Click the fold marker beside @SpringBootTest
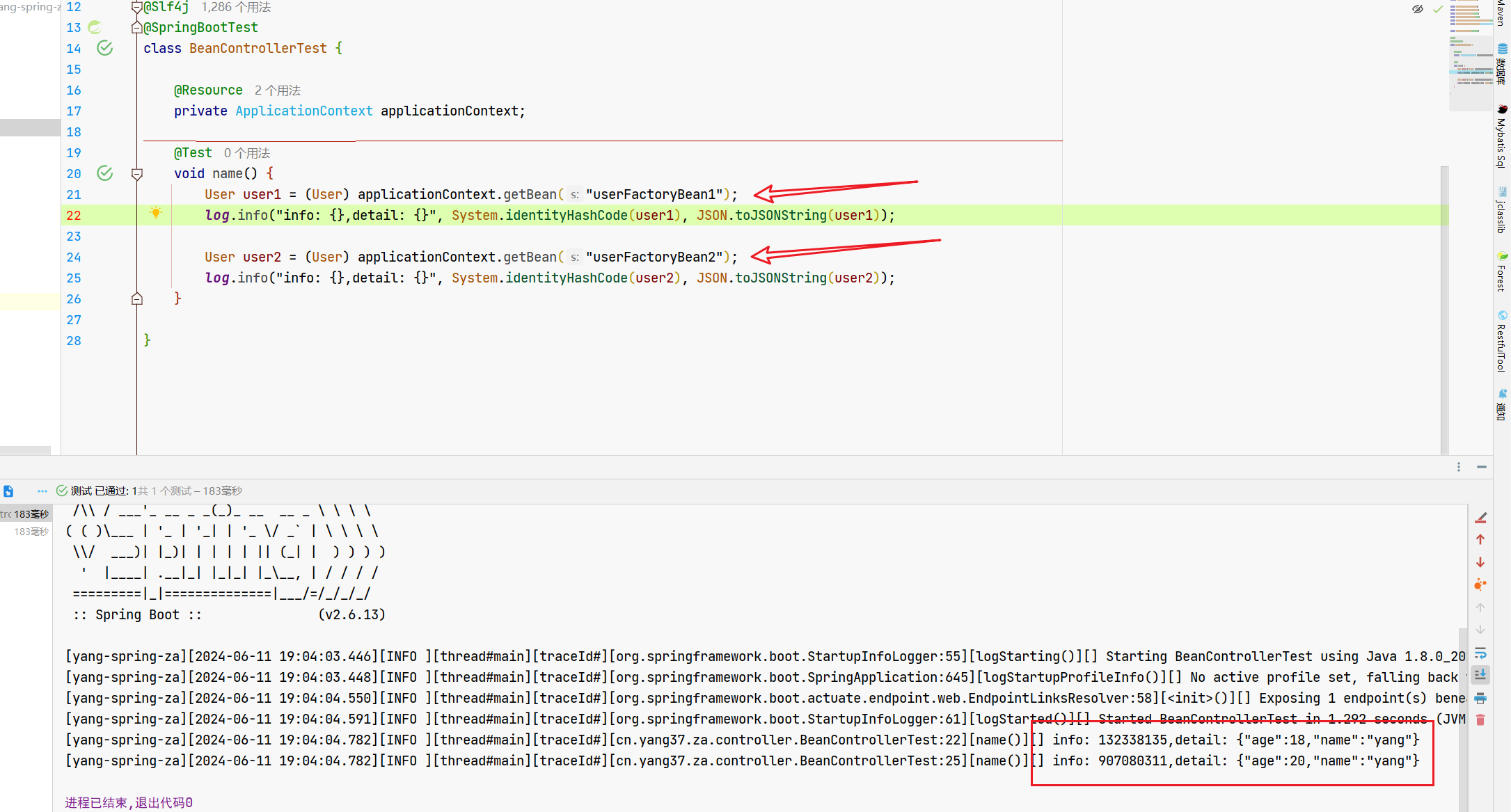Screen dimensions: 1511x812 pyautogui.click(x=137, y=28)
